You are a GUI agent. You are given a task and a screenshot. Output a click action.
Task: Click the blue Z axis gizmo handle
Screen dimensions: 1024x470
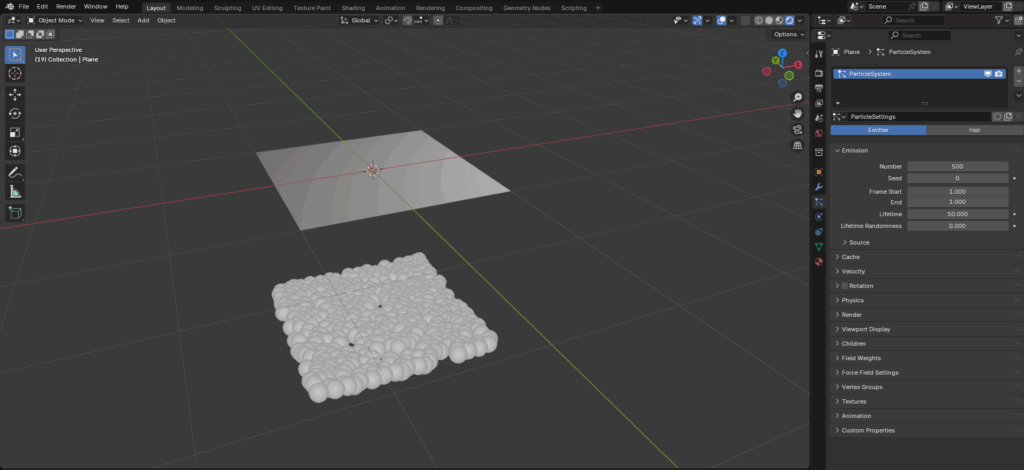(782, 53)
